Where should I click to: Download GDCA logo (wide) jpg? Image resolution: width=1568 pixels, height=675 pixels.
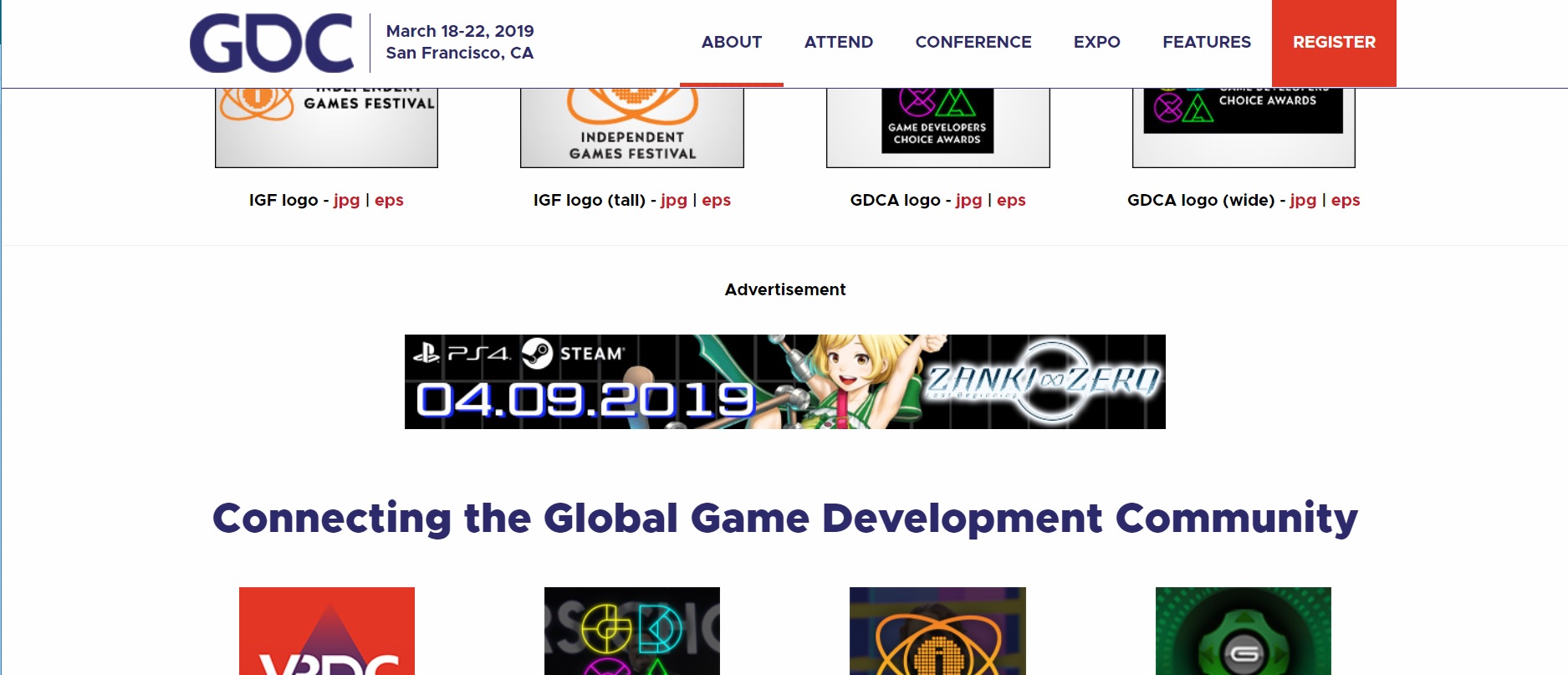coord(1303,201)
